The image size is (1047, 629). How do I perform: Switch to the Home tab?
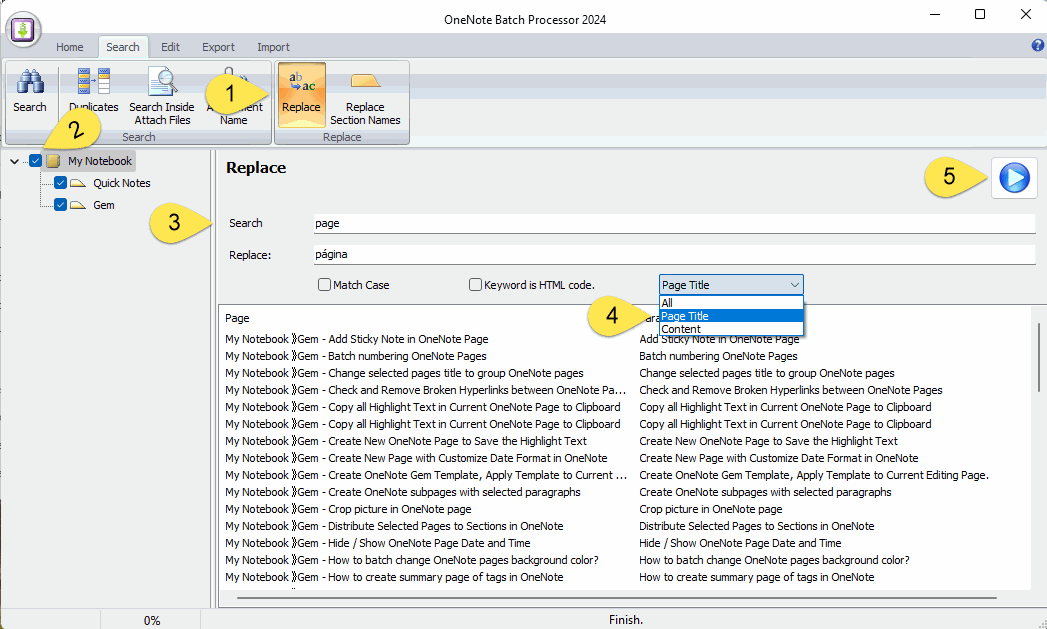pos(69,47)
